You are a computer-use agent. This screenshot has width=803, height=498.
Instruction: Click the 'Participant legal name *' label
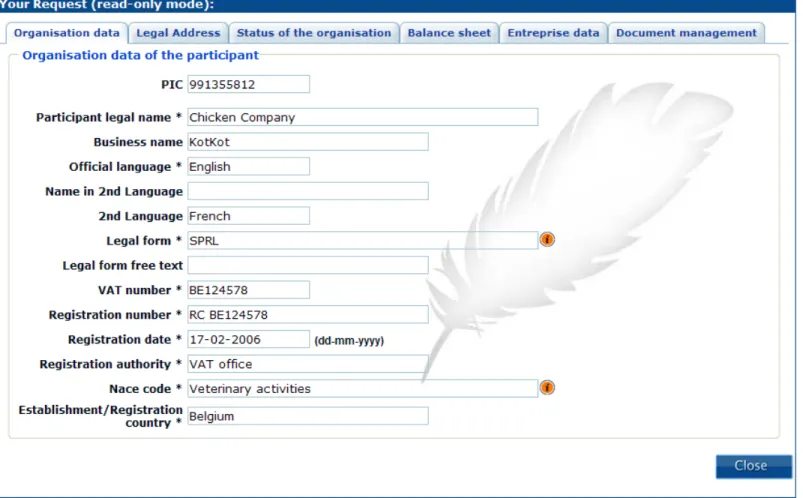pyautogui.click(x=109, y=117)
